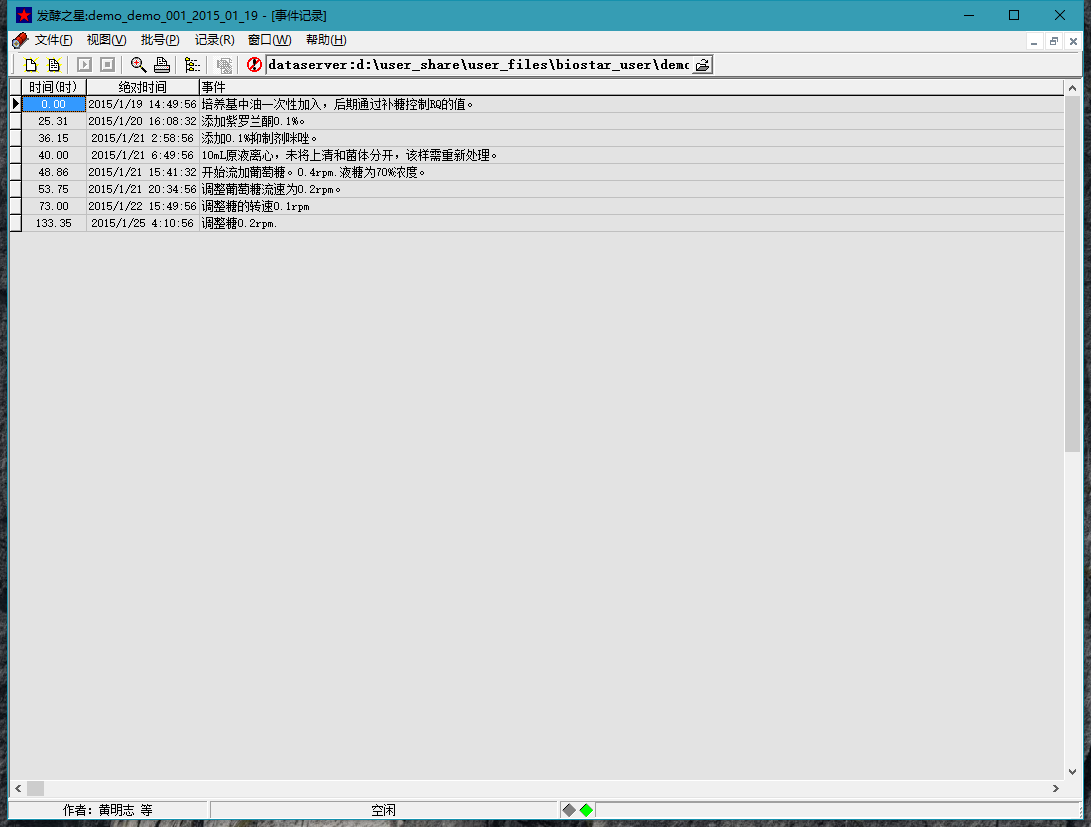The width and height of the screenshot is (1091, 827).
Task: Click the printer icon in toolbar
Action: pyautogui.click(x=162, y=65)
